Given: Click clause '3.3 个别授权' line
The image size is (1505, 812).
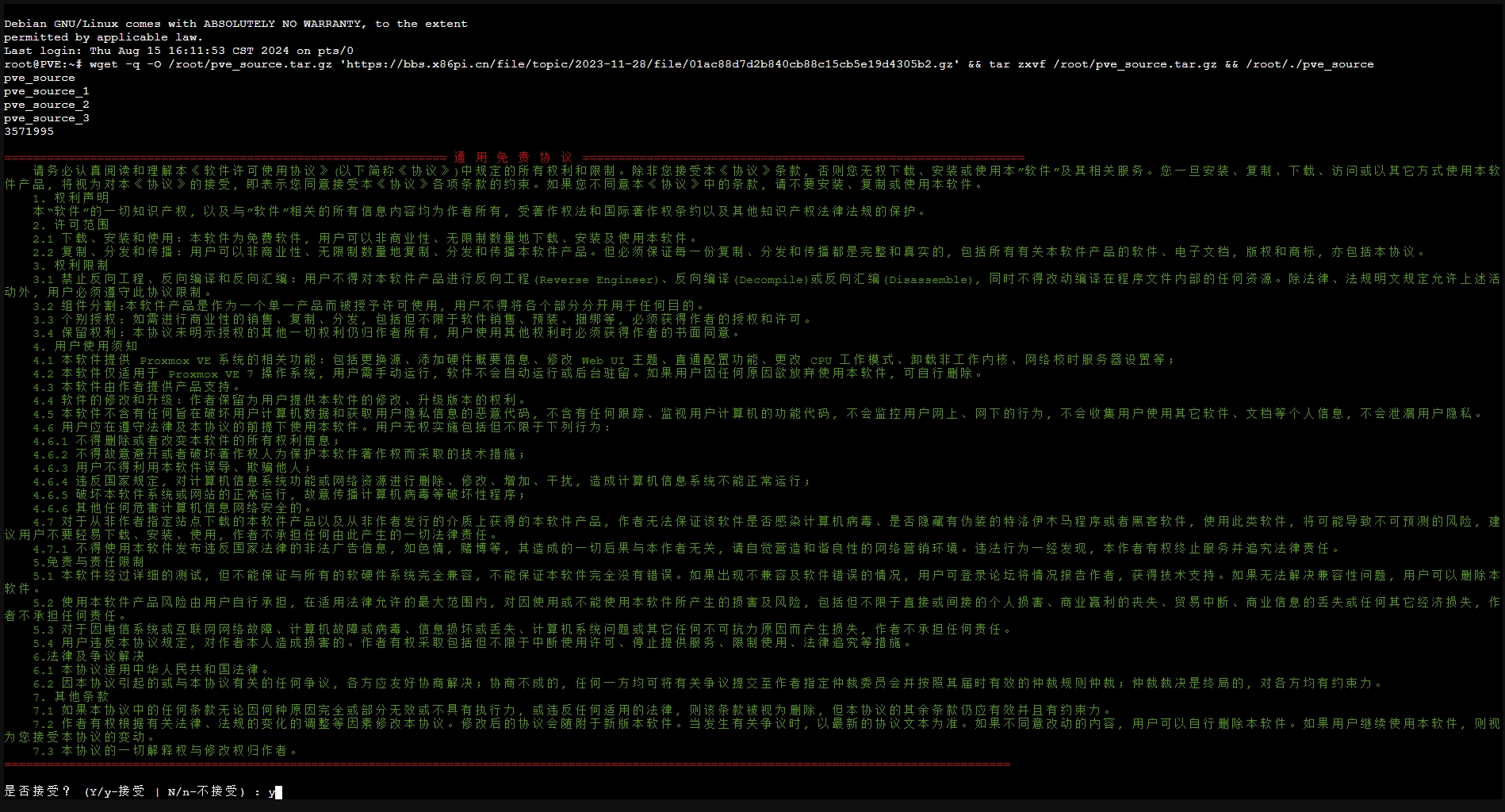Looking at the screenshot, I should pyautogui.click(x=423, y=320).
